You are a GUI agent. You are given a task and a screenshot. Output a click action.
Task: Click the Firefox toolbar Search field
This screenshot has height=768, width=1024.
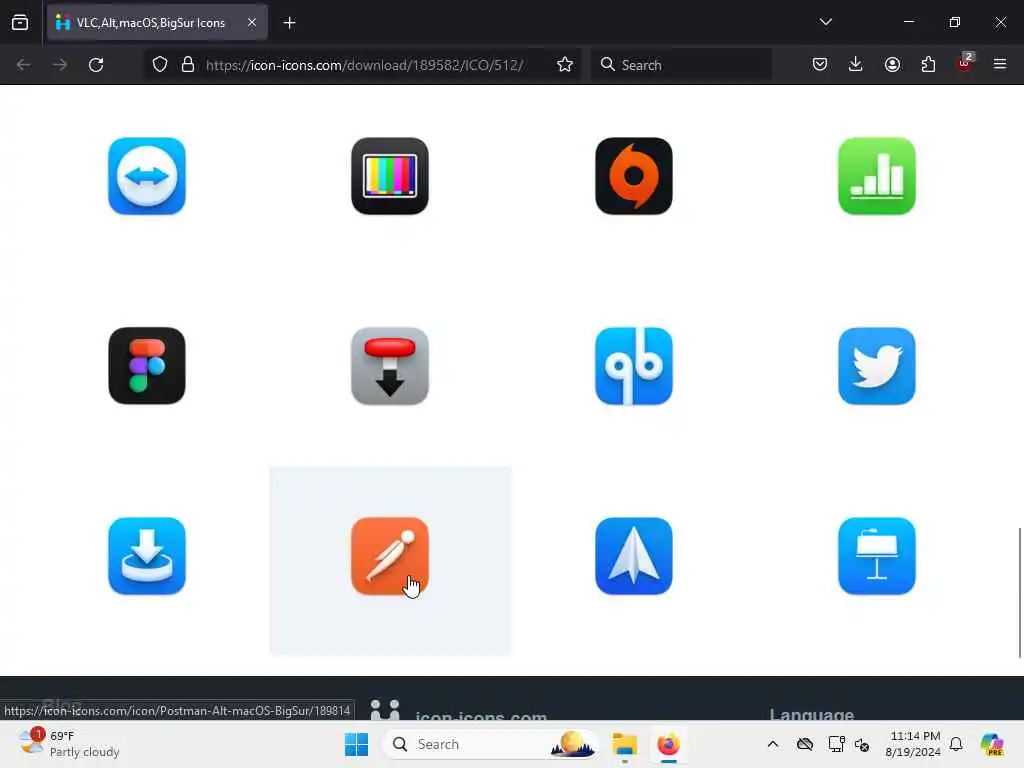tap(681, 65)
